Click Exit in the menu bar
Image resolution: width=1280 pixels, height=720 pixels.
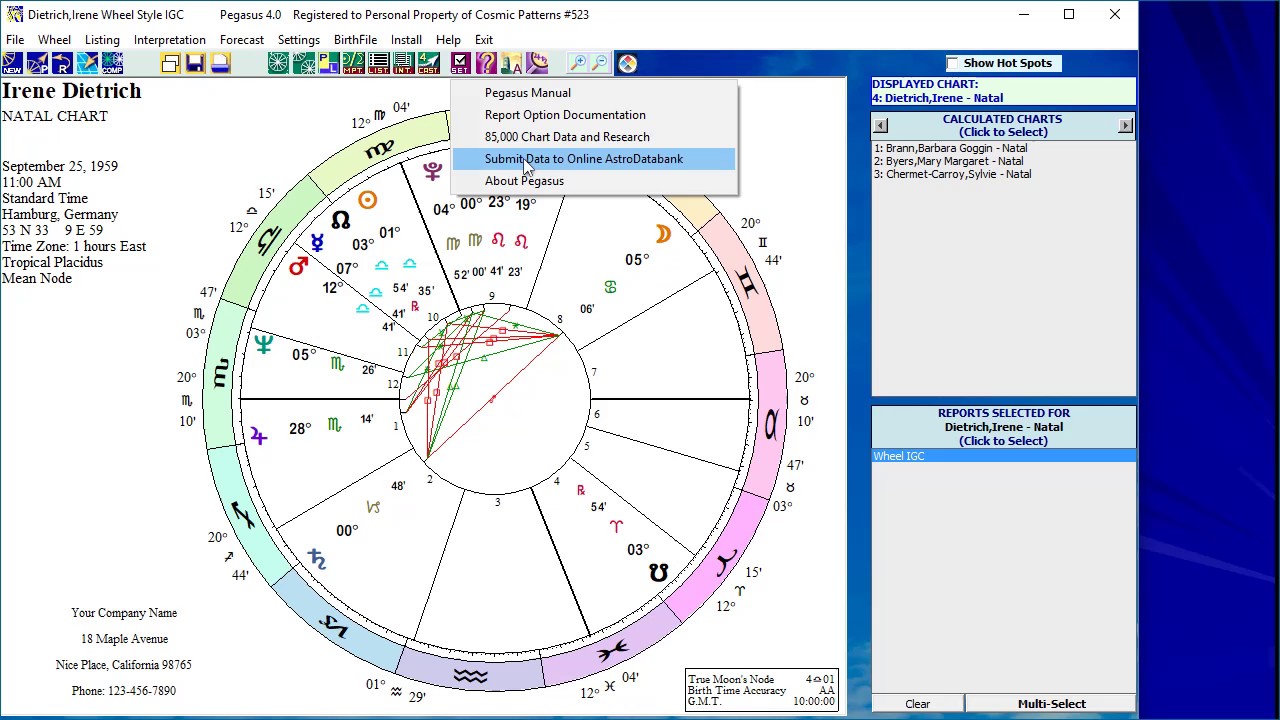(x=484, y=40)
